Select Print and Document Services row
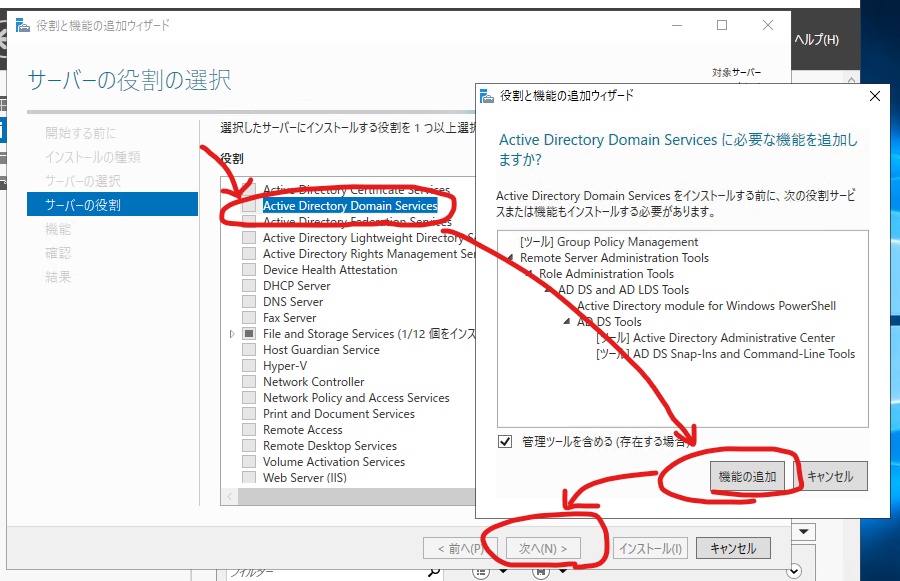The image size is (900, 581). point(339,414)
